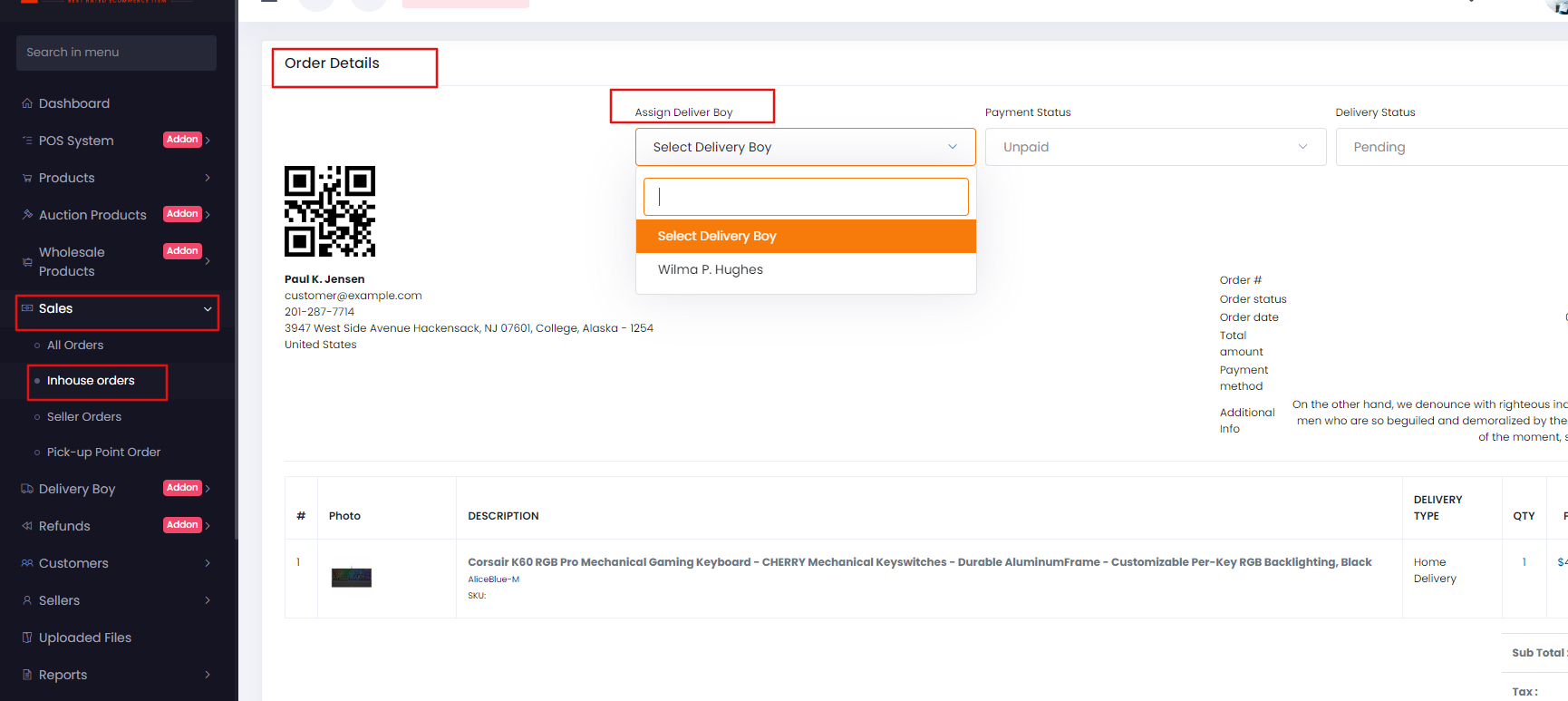
Task: Click the Customers people icon
Action: pyautogui.click(x=27, y=563)
